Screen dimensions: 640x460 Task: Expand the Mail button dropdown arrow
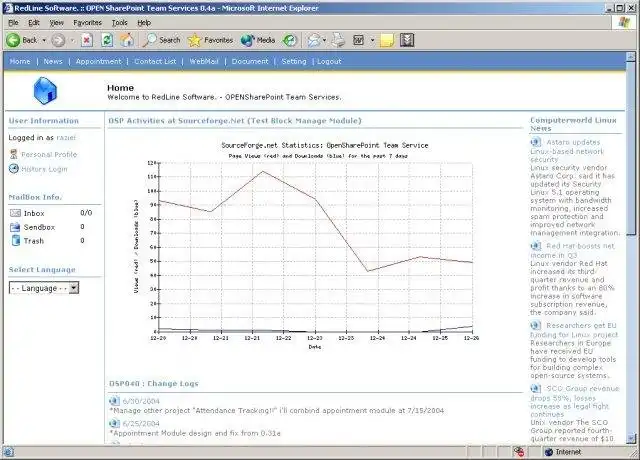[324, 40]
